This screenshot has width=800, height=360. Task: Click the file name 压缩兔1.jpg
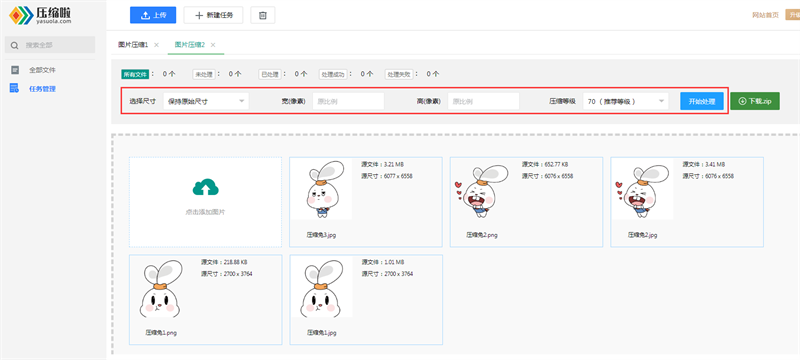(321, 332)
